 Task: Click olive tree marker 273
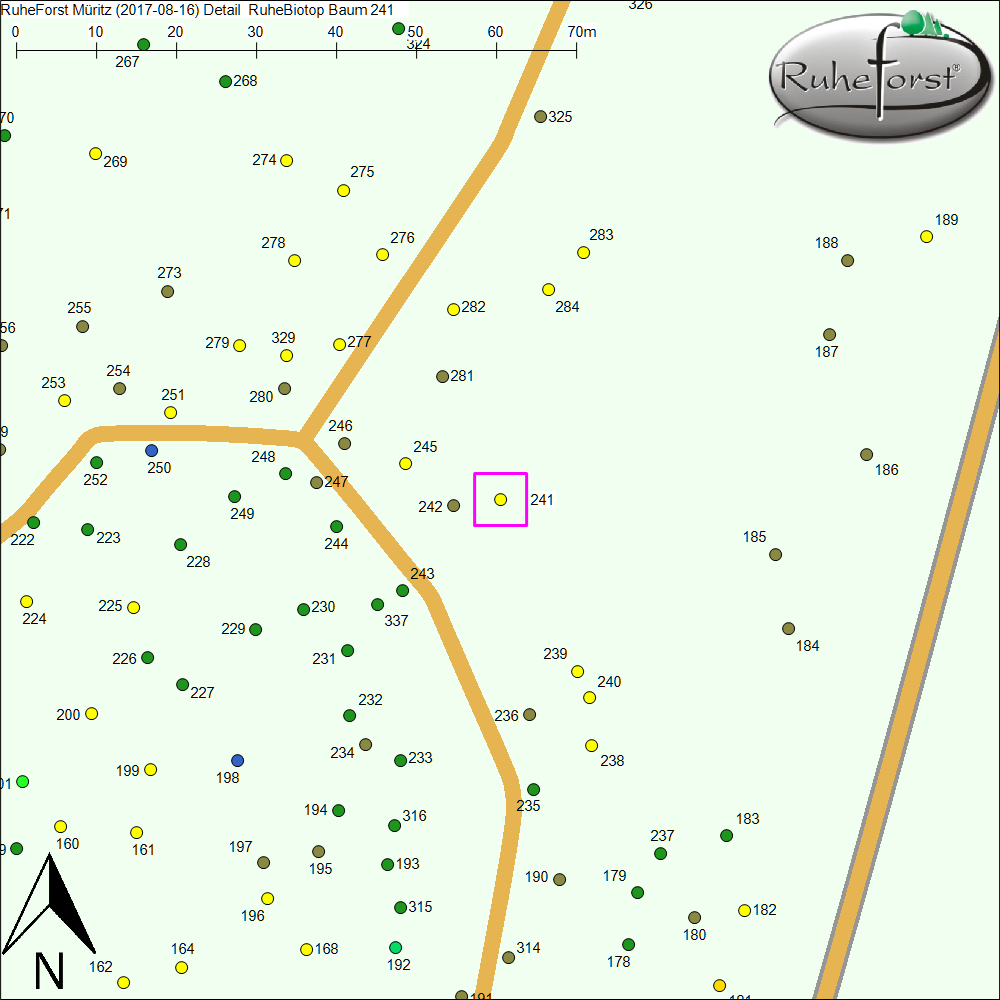[x=167, y=291]
